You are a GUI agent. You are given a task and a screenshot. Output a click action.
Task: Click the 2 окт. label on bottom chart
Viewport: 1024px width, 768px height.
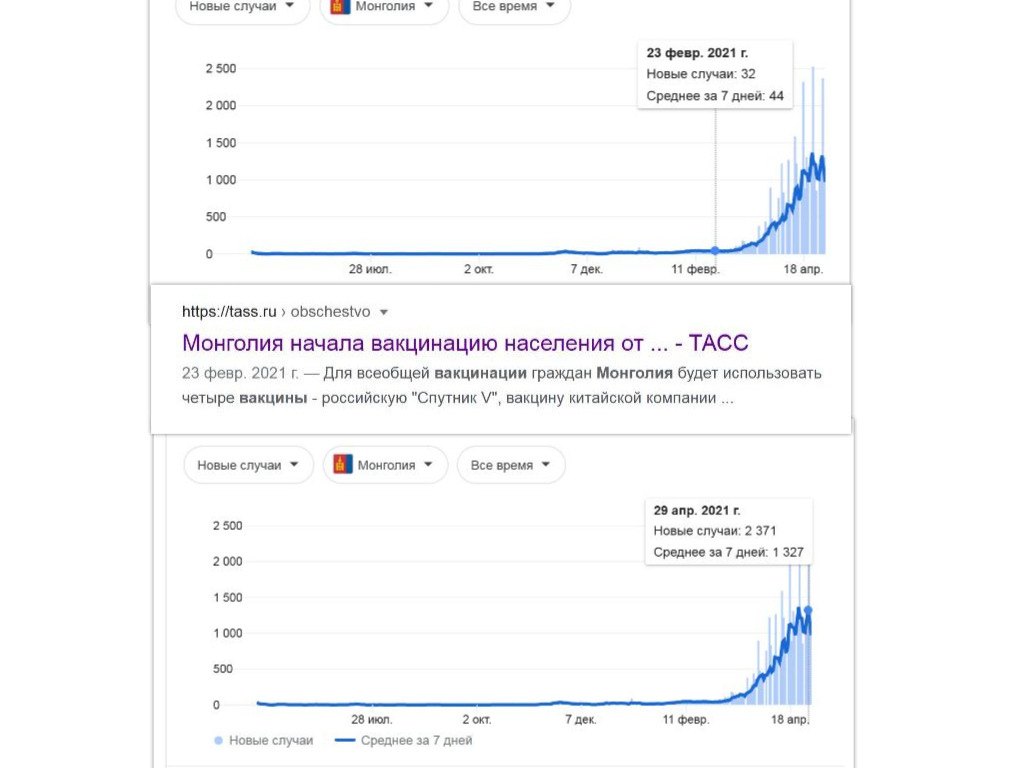click(x=477, y=720)
